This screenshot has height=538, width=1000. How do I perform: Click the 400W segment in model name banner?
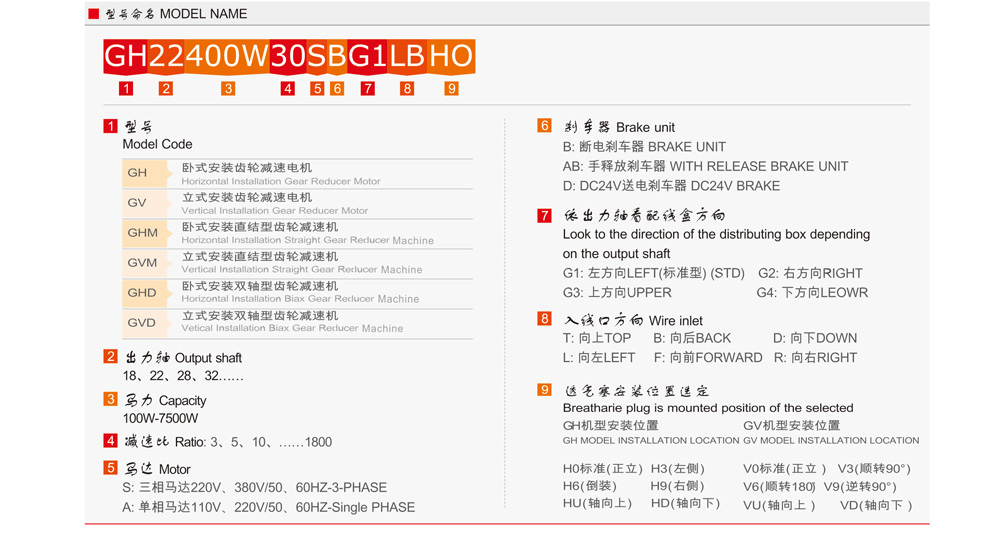coord(226,56)
